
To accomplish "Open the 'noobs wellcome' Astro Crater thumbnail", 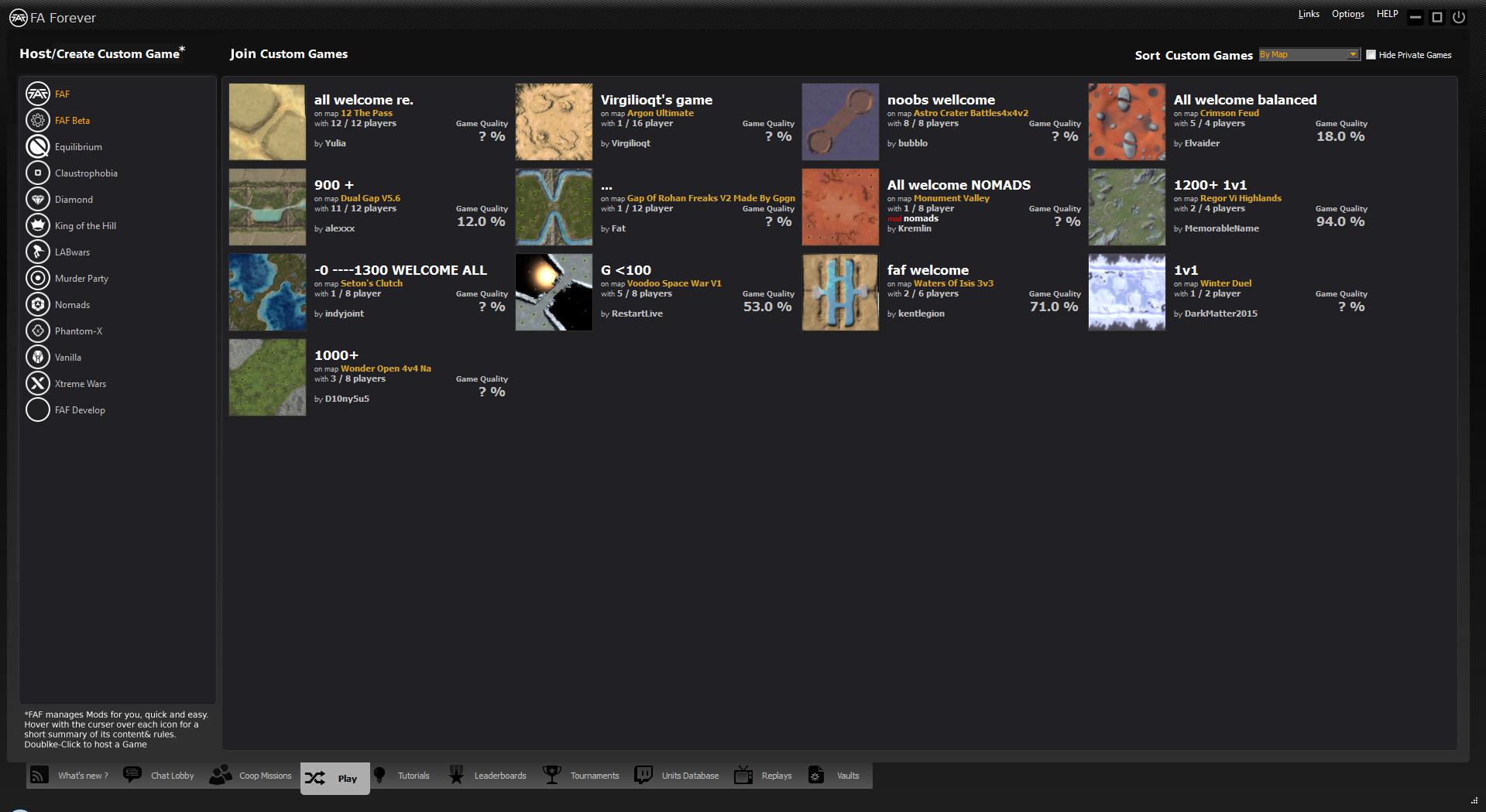I will point(840,122).
